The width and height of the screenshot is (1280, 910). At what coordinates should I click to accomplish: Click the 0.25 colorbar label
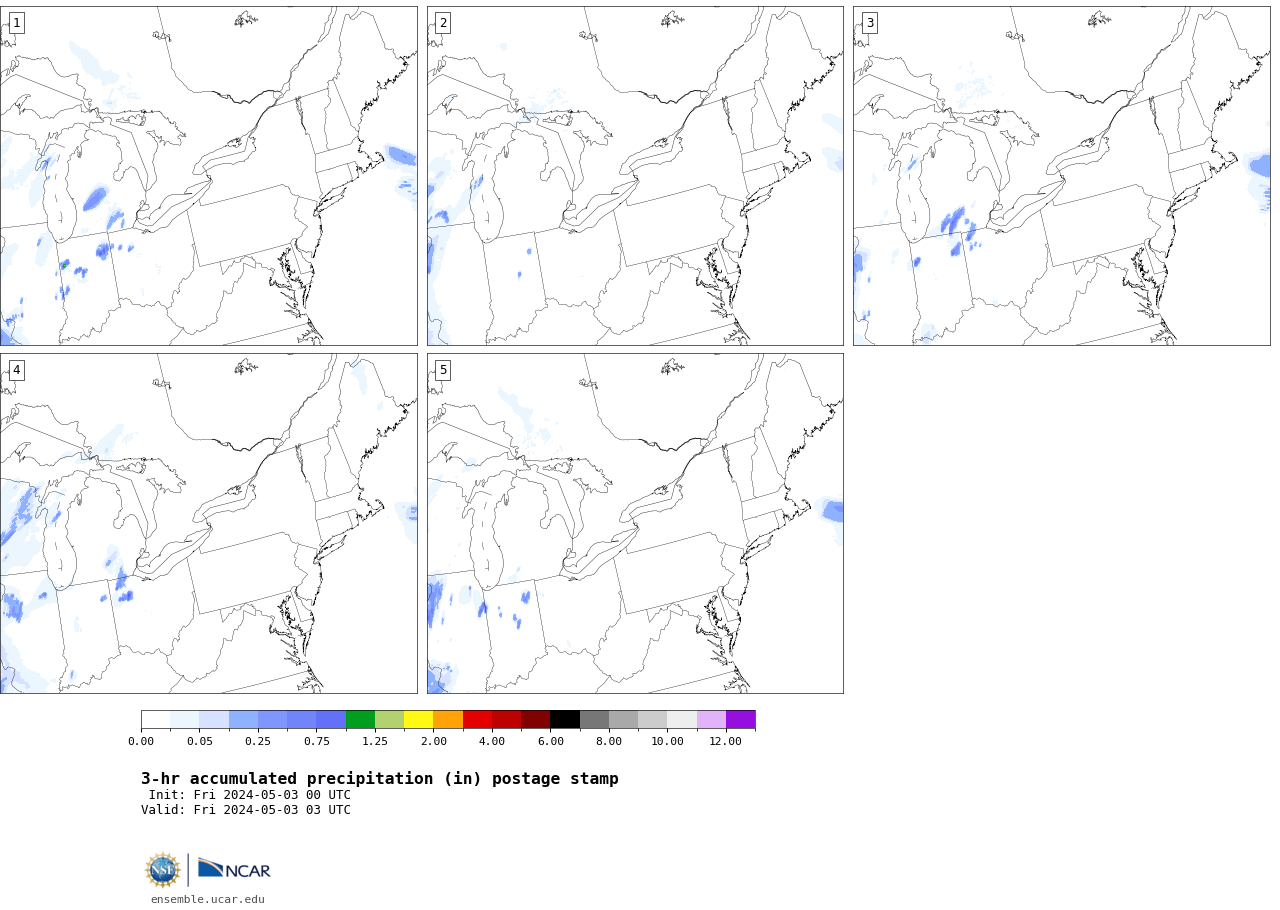click(258, 741)
